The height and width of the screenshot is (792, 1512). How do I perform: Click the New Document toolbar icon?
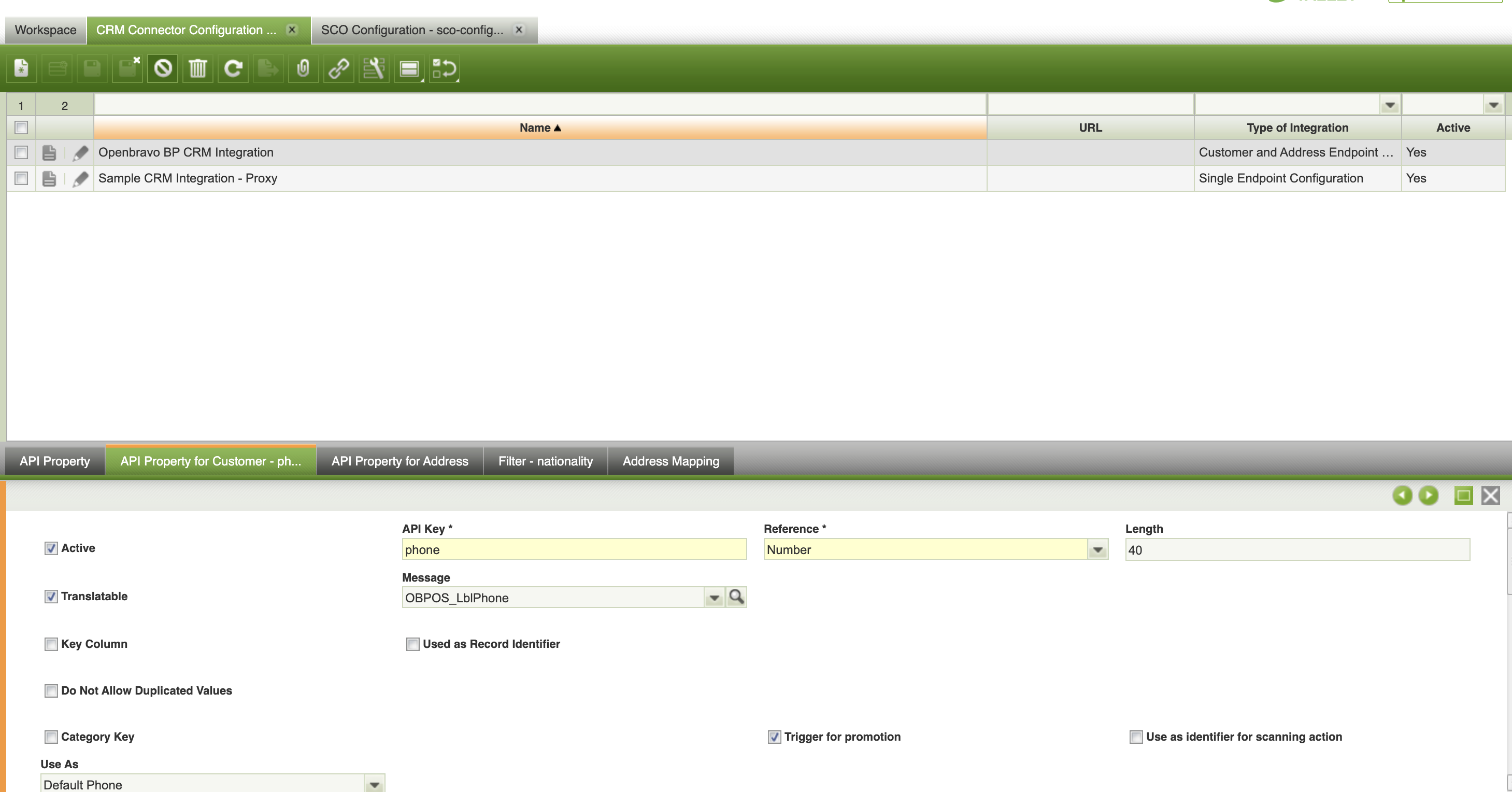click(x=22, y=69)
